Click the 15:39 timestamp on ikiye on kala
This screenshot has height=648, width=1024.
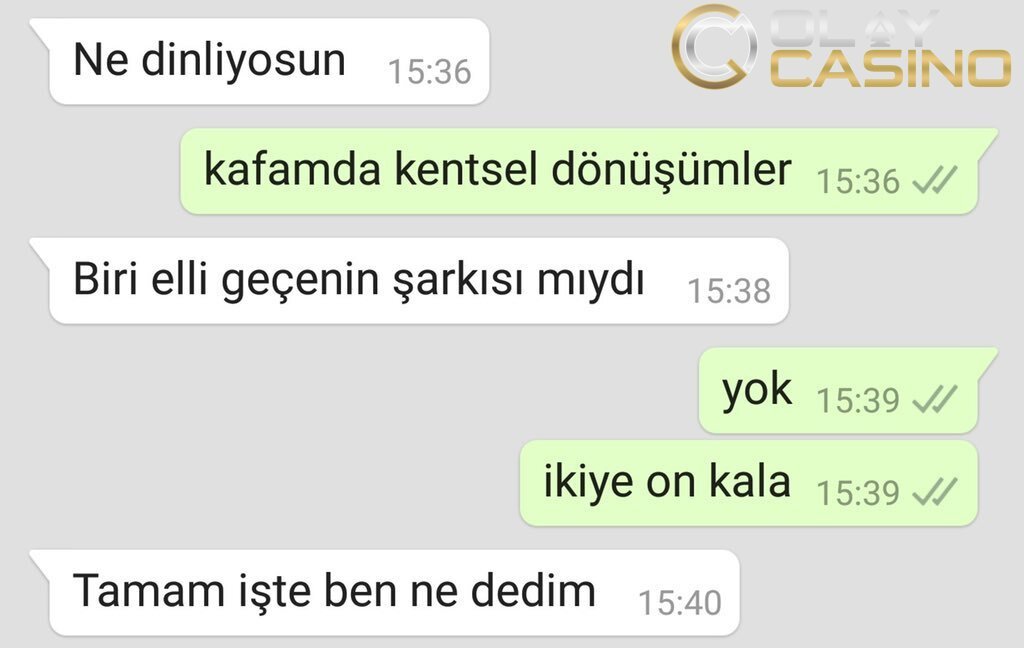[858, 493]
